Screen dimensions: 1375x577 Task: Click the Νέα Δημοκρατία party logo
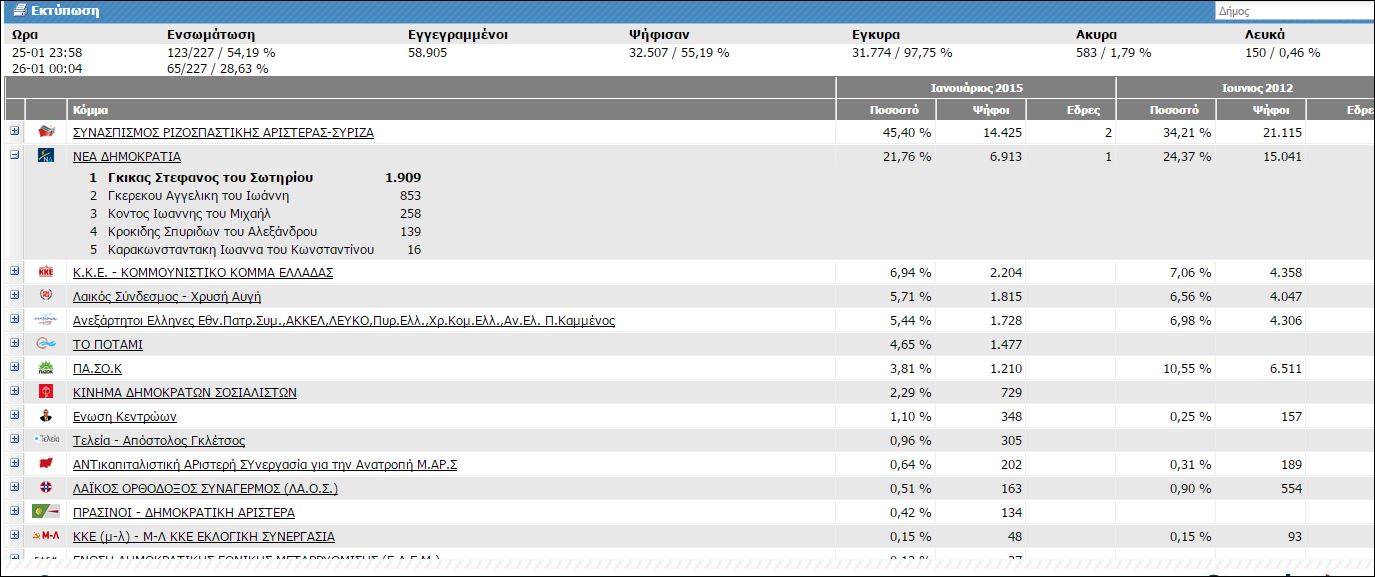click(46, 156)
